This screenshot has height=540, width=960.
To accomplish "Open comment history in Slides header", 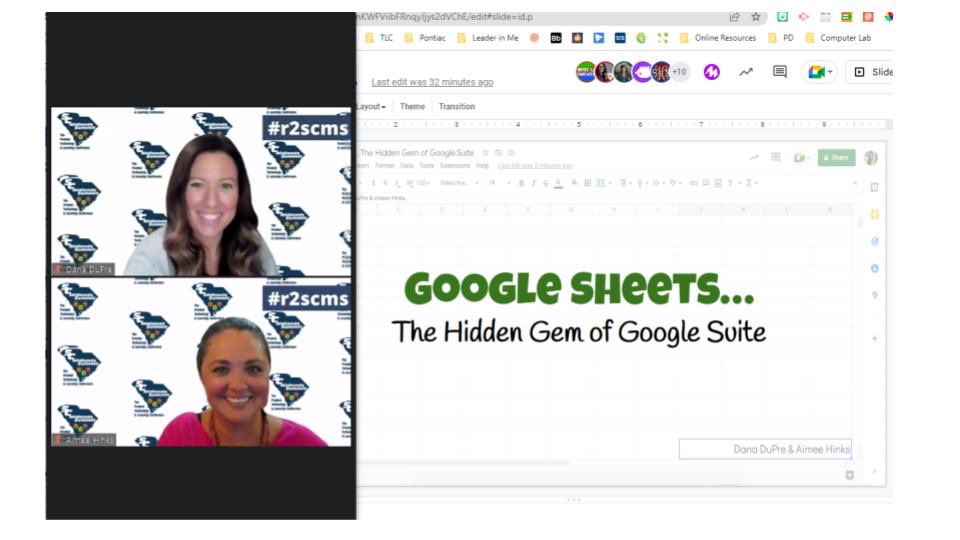I will (779, 72).
